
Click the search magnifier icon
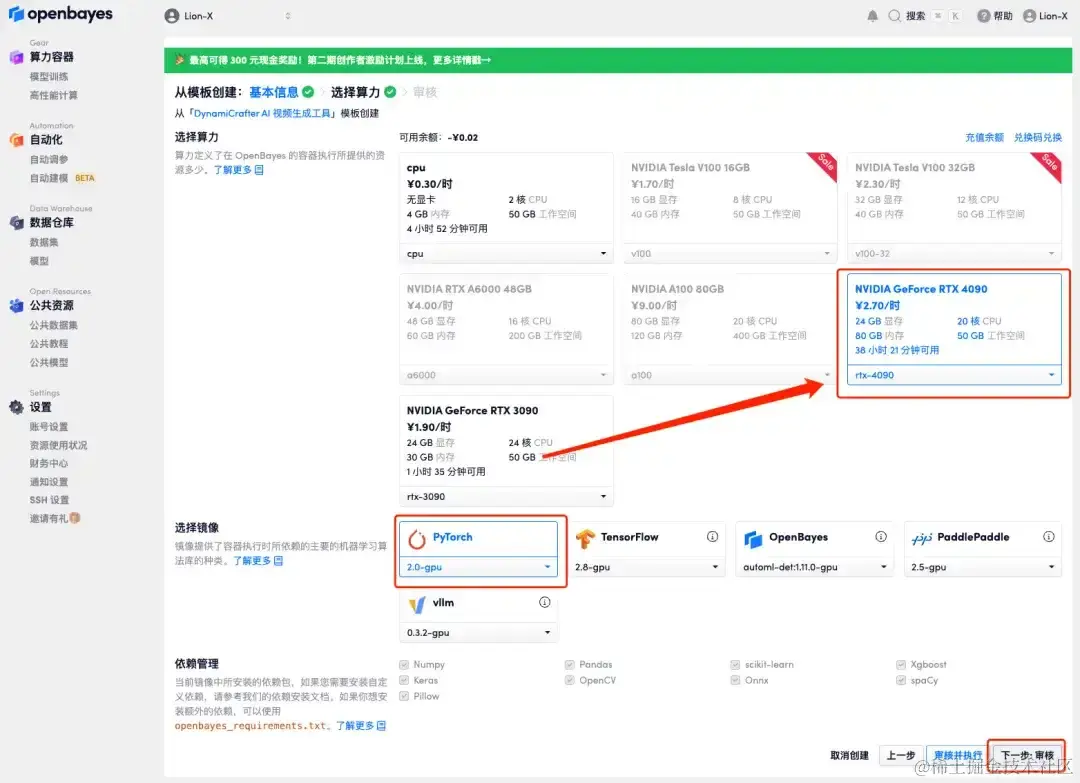point(894,16)
